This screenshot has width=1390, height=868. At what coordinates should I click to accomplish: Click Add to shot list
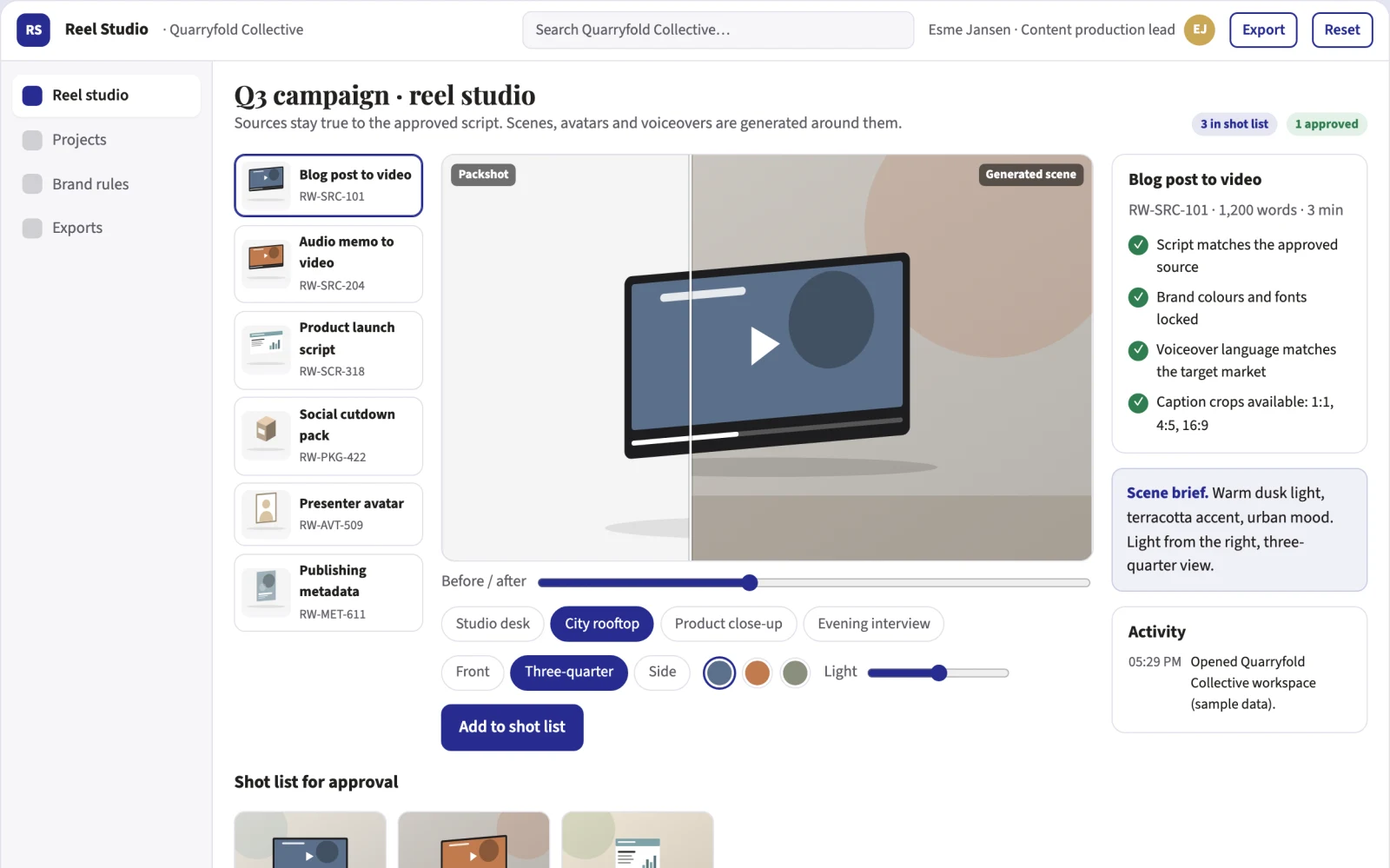[512, 727]
